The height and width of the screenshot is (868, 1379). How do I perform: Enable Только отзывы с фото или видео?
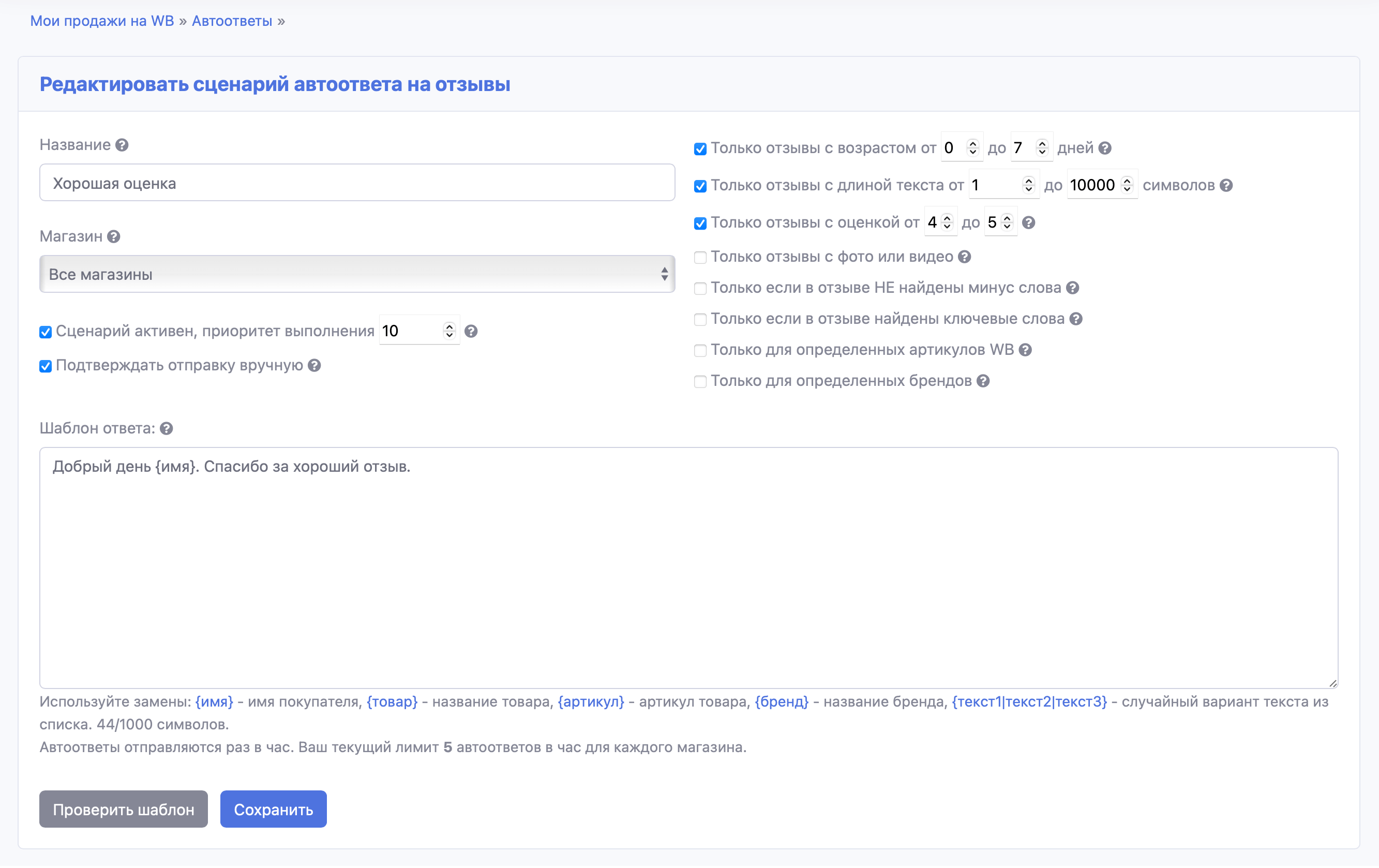(x=700, y=257)
